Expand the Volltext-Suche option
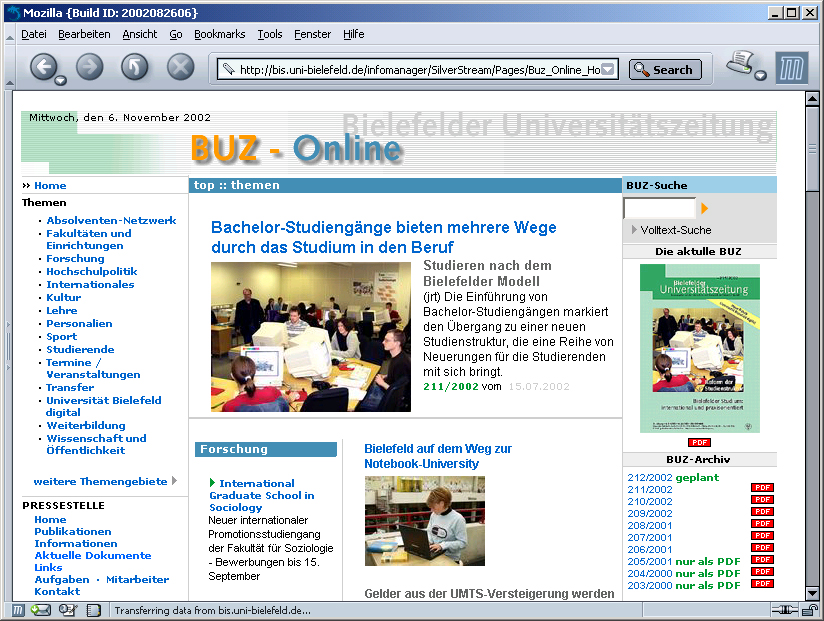 (x=635, y=230)
